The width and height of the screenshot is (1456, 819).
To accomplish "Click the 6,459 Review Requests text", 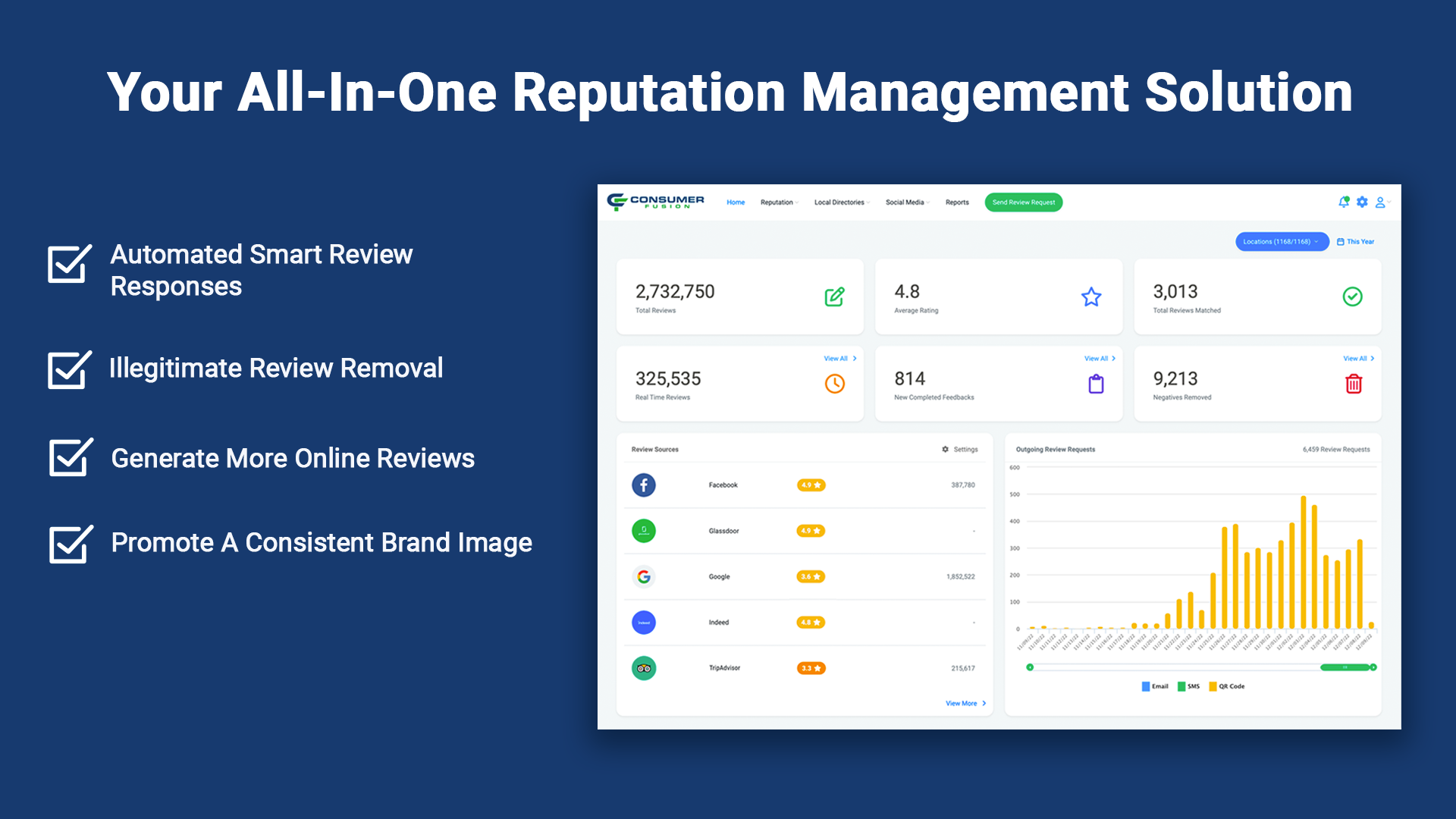I will (x=1336, y=450).
